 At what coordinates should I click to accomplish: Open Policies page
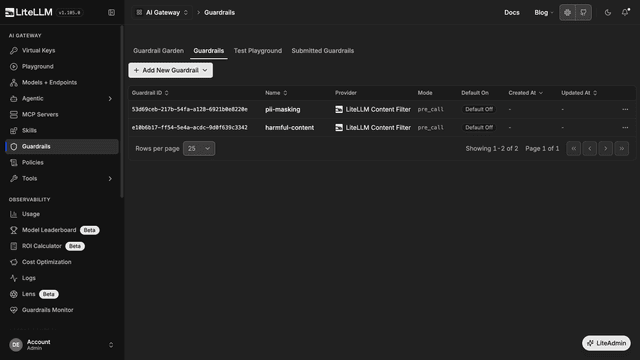pyautogui.click(x=62, y=162)
